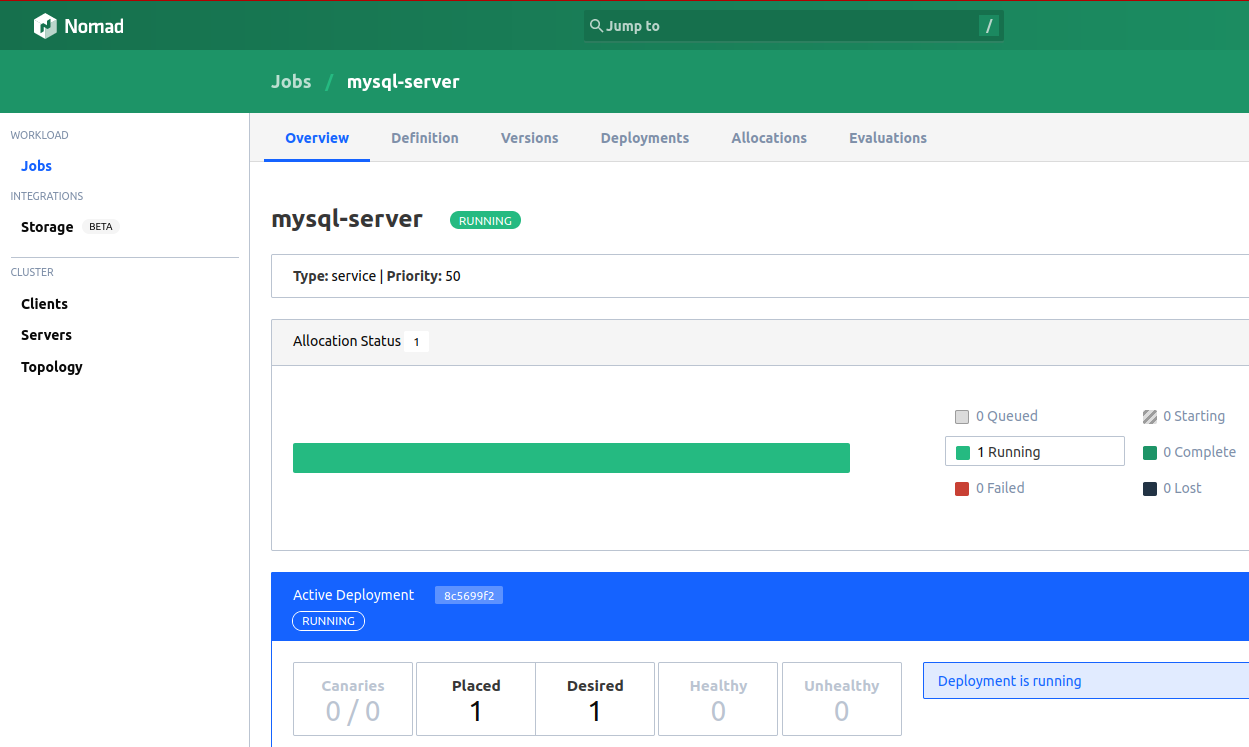This screenshot has width=1249, height=747.
Task: Click the Placed count box
Action: (476, 699)
